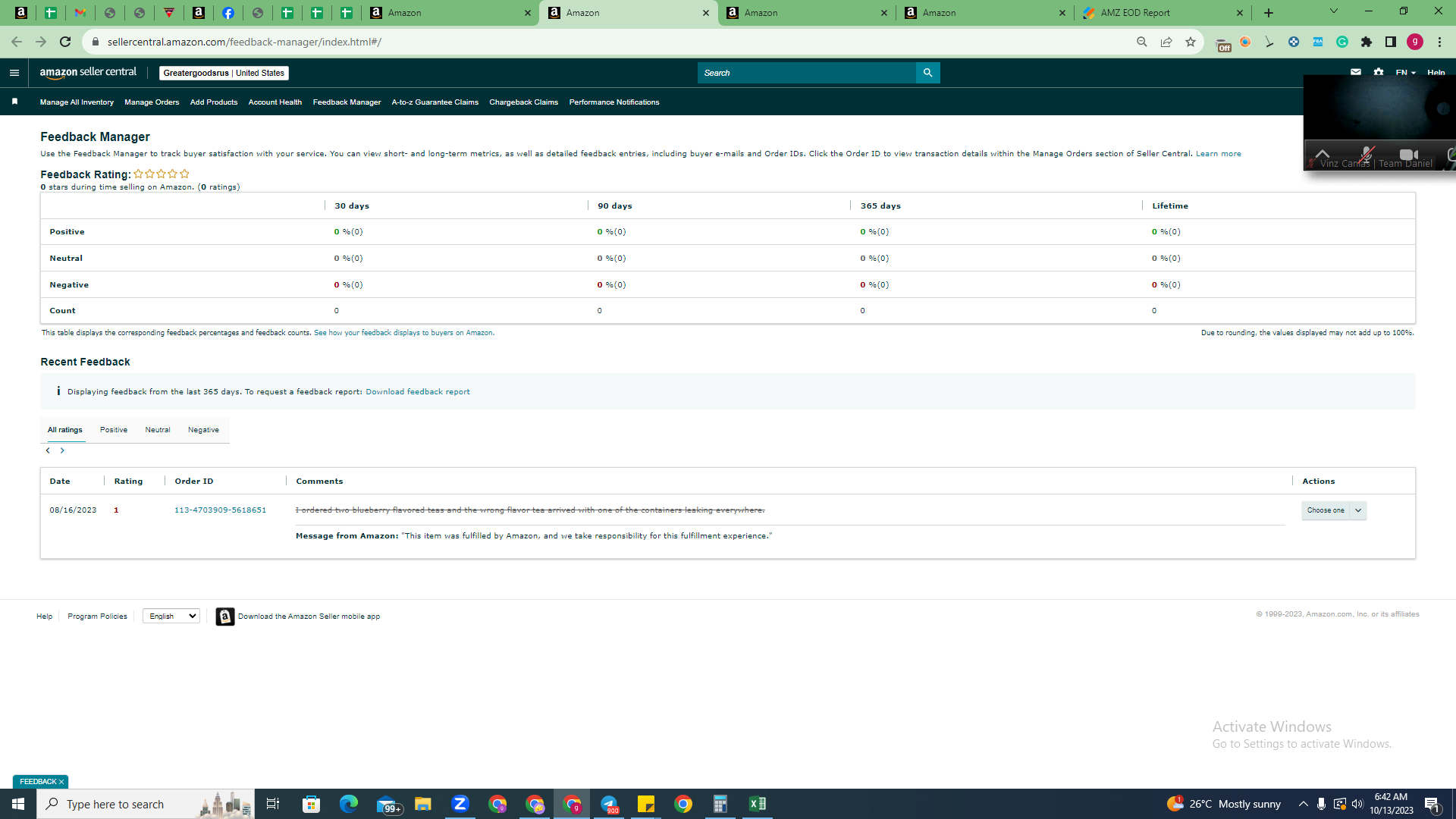Go to previous feedback page arrow
Screen dimensions: 1456x819
tap(48, 450)
